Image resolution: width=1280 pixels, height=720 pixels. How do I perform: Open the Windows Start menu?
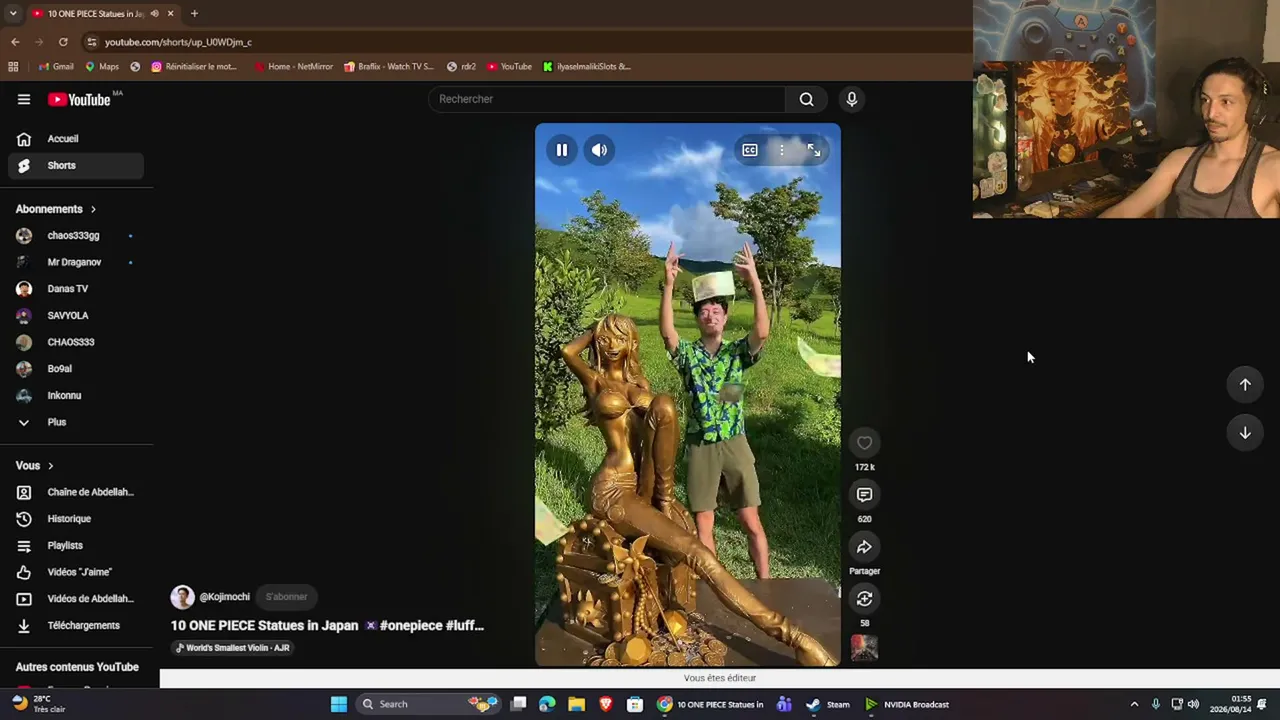point(339,704)
